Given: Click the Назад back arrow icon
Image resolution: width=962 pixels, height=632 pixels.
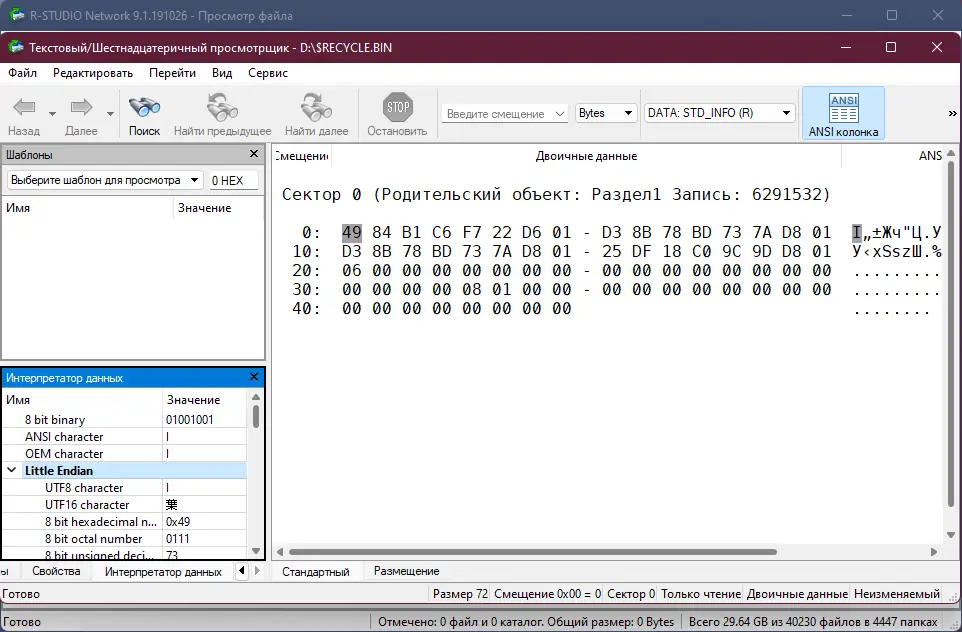Looking at the screenshot, I should 24,107.
